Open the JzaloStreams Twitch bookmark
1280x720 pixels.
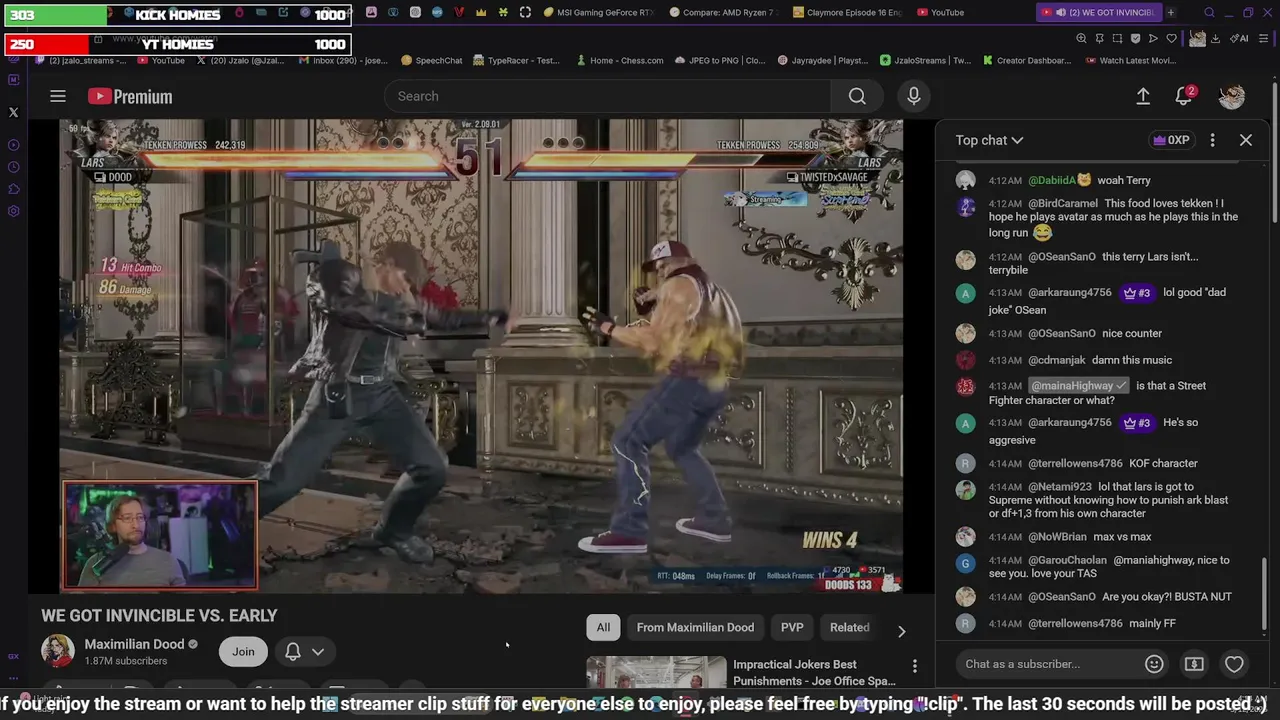[925, 60]
